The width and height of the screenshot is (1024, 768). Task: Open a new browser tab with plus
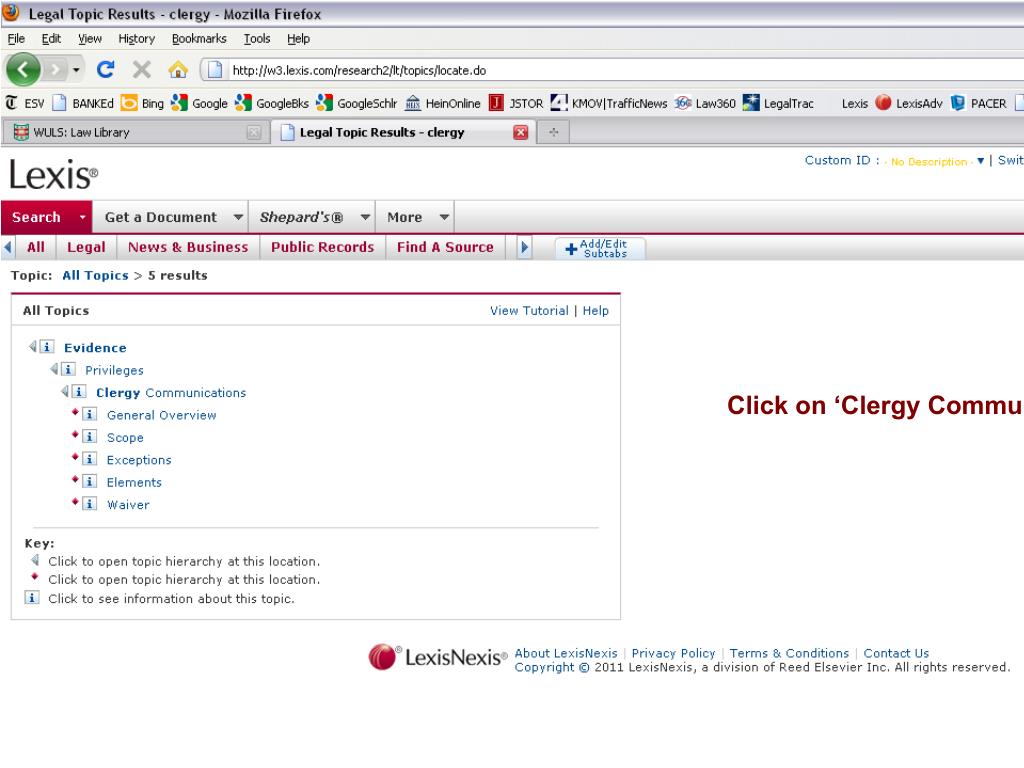[554, 133]
